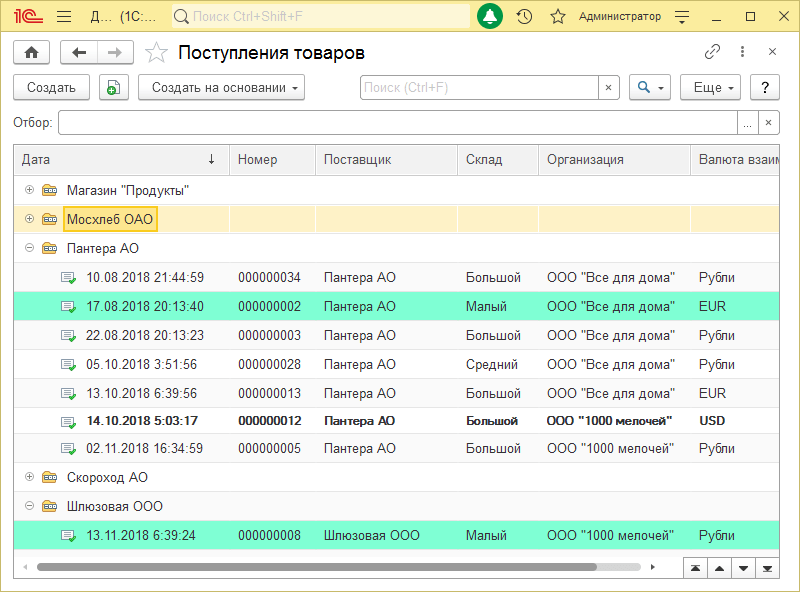Select the Средний warehouse cell

[492, 364]
